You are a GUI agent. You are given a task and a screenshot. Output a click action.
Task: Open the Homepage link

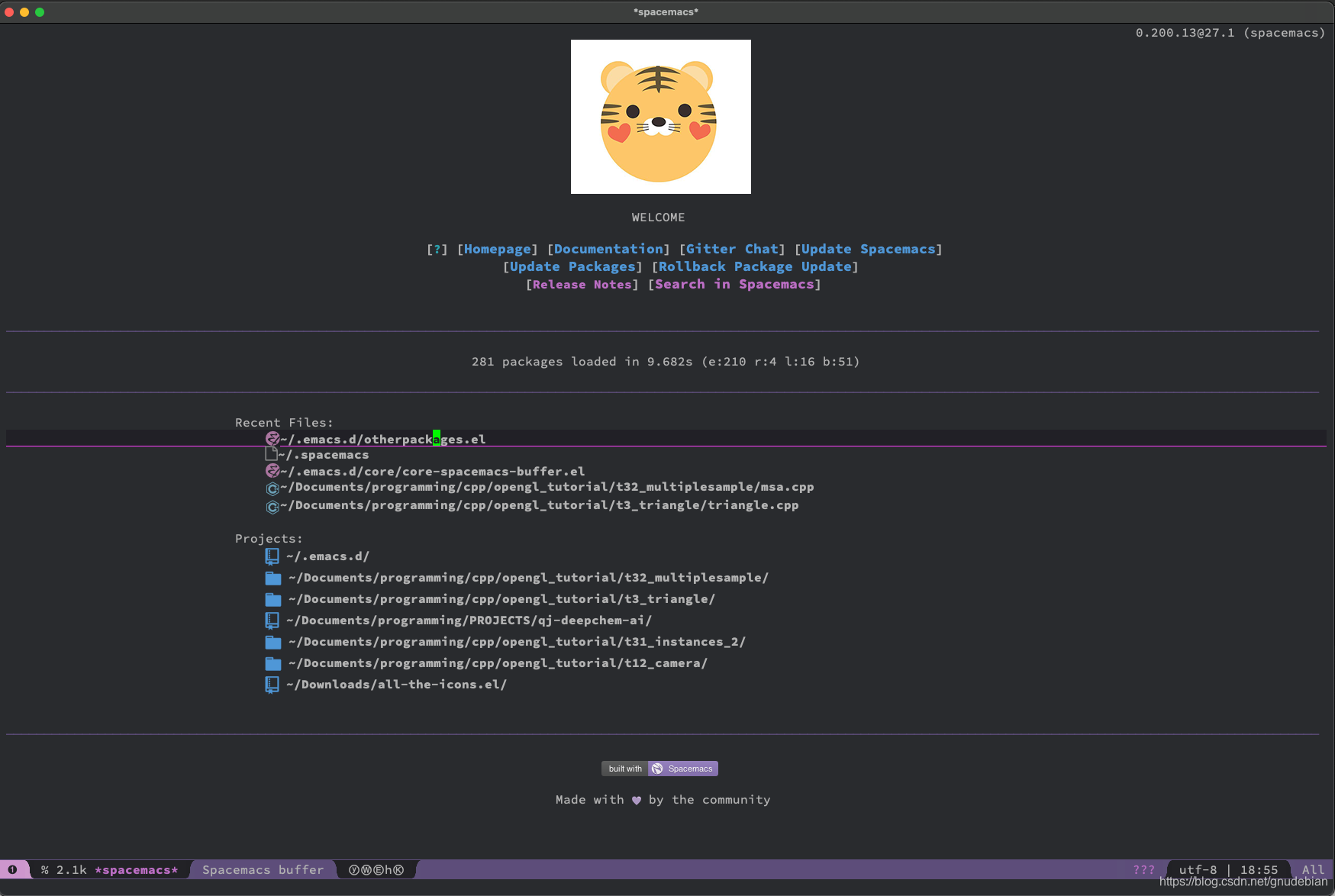click(x=498, y=249)
